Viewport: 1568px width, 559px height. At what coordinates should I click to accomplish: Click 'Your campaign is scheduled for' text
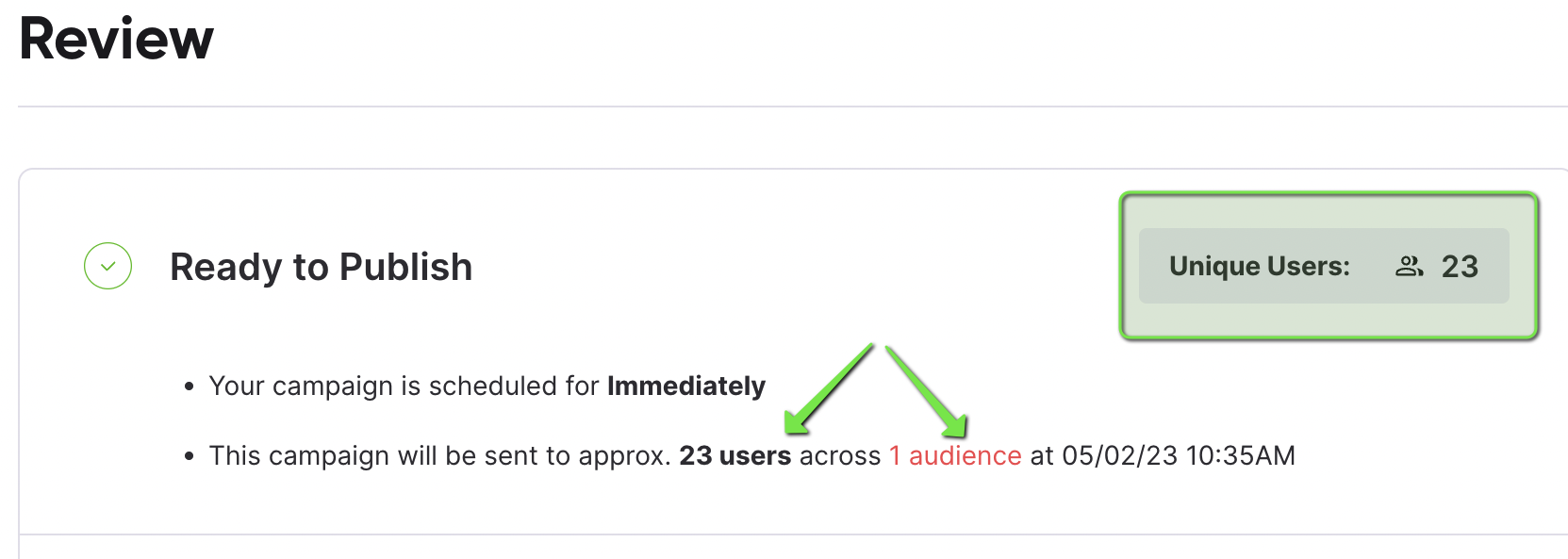pos(404,386)
